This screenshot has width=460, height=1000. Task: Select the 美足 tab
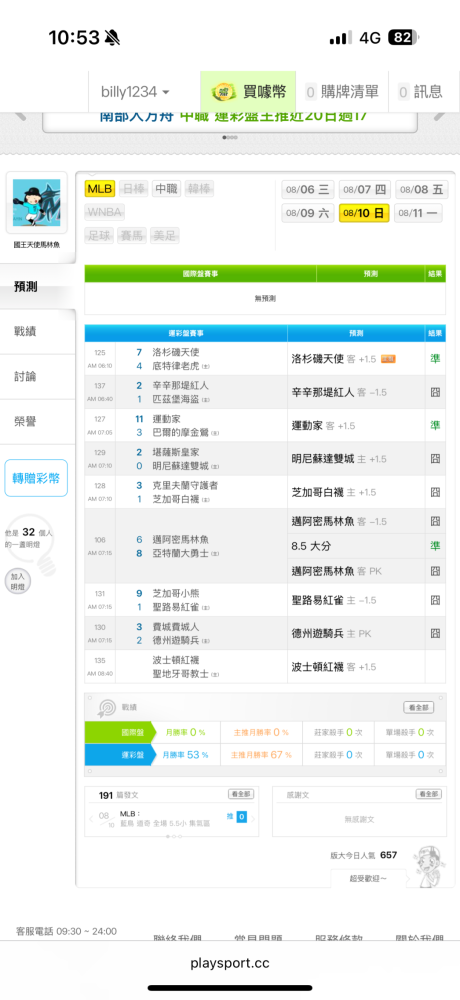point(166,236)
